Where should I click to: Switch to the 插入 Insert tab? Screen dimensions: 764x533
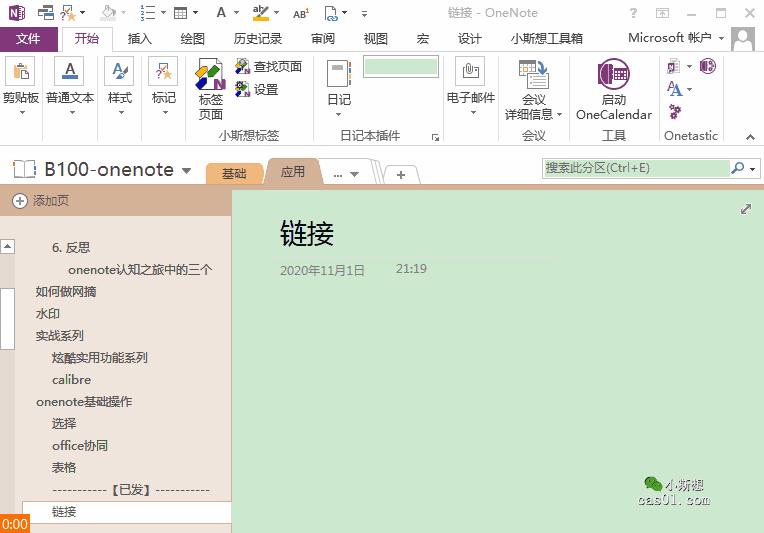[139, 38]
